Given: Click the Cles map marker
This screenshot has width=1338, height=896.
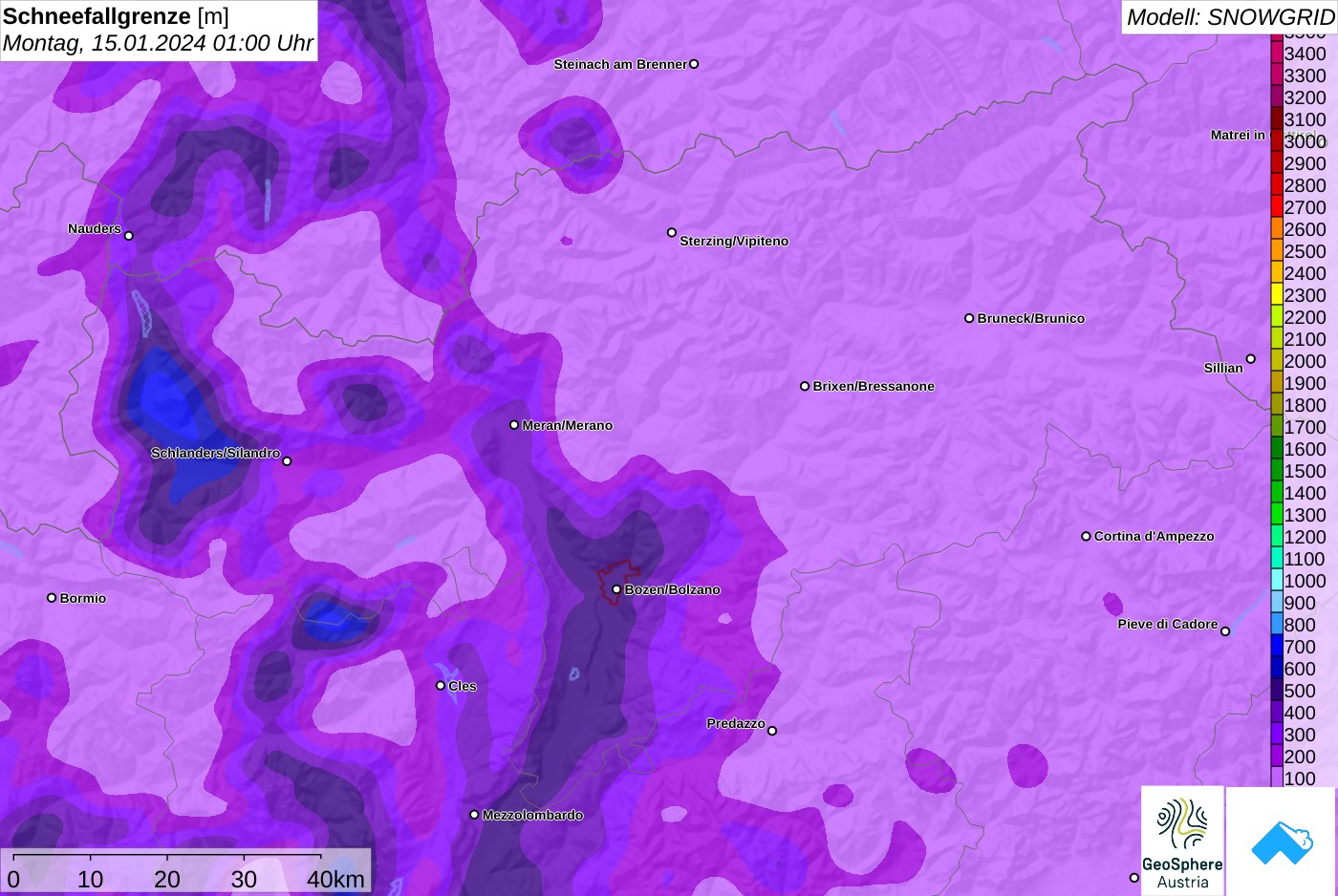Looking at the screenshot, I should tap(441, 686).
